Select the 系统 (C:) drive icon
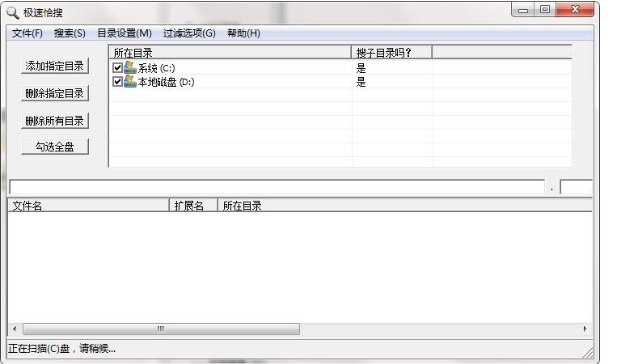The width and height of the screenshot is (621, 364). pos(130,68)
